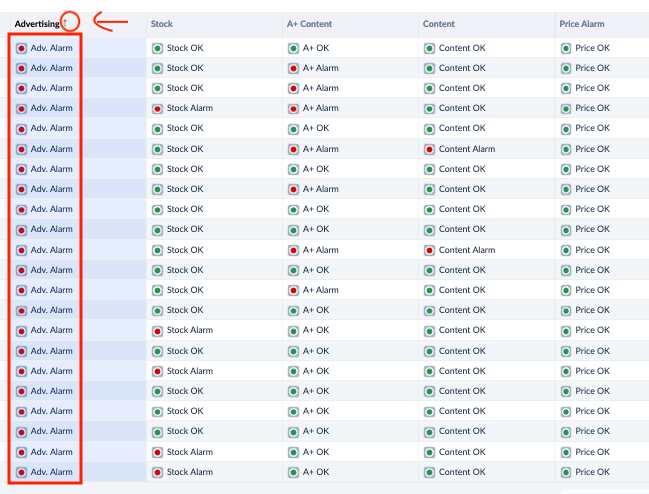Select Price OK text in the bottom row
649x494 pixels.
tap(592, 472)
